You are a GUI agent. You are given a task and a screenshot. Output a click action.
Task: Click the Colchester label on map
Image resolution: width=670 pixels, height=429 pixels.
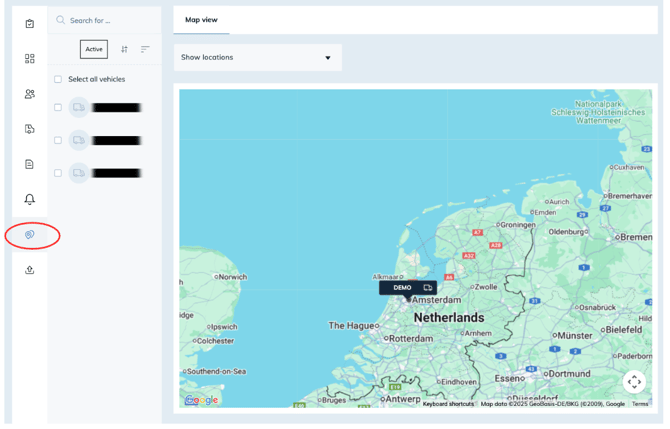pyautogui.click(x=215, y=341)
